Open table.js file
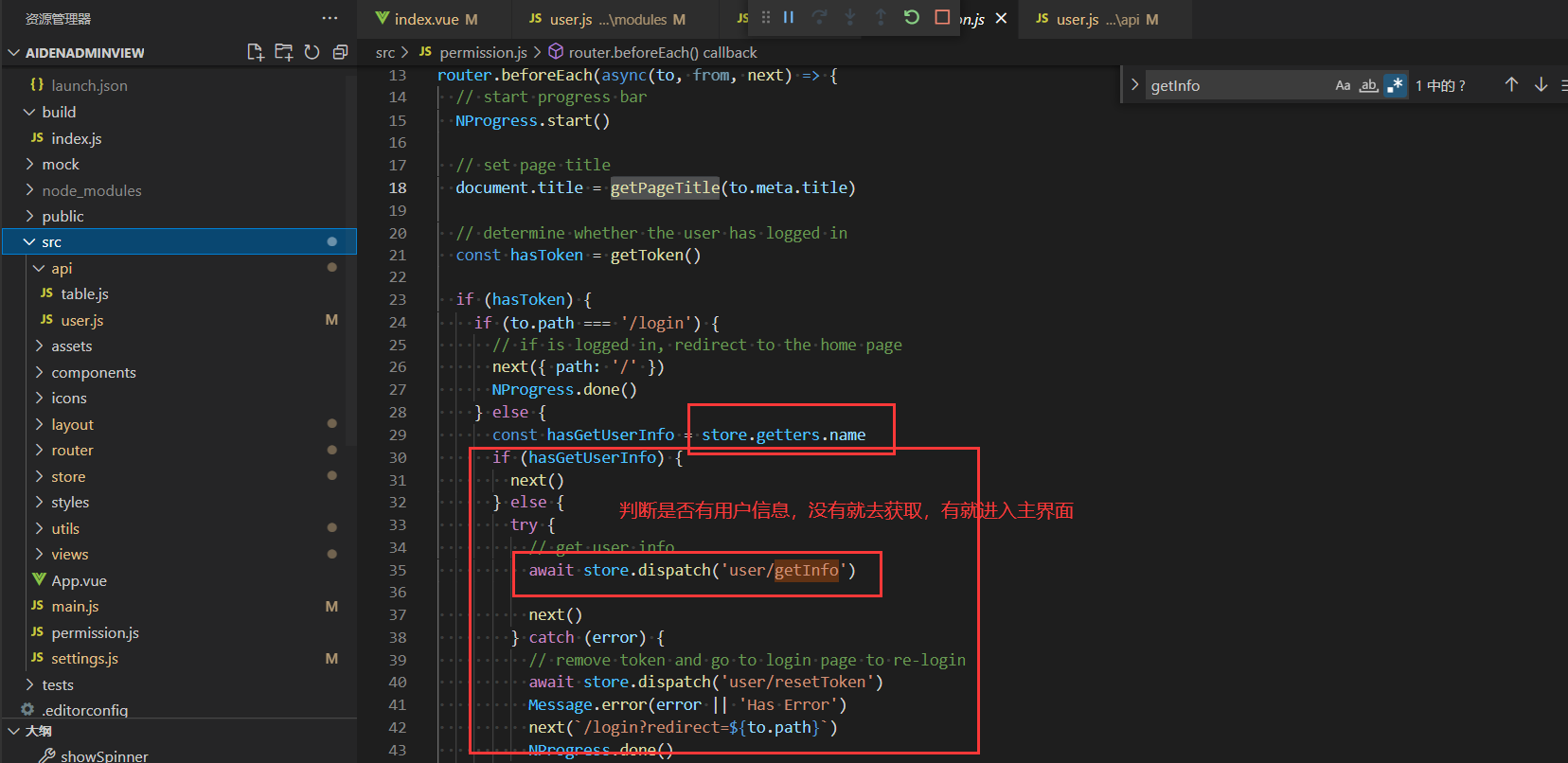The image size is (1568, 763). (84, 294)
